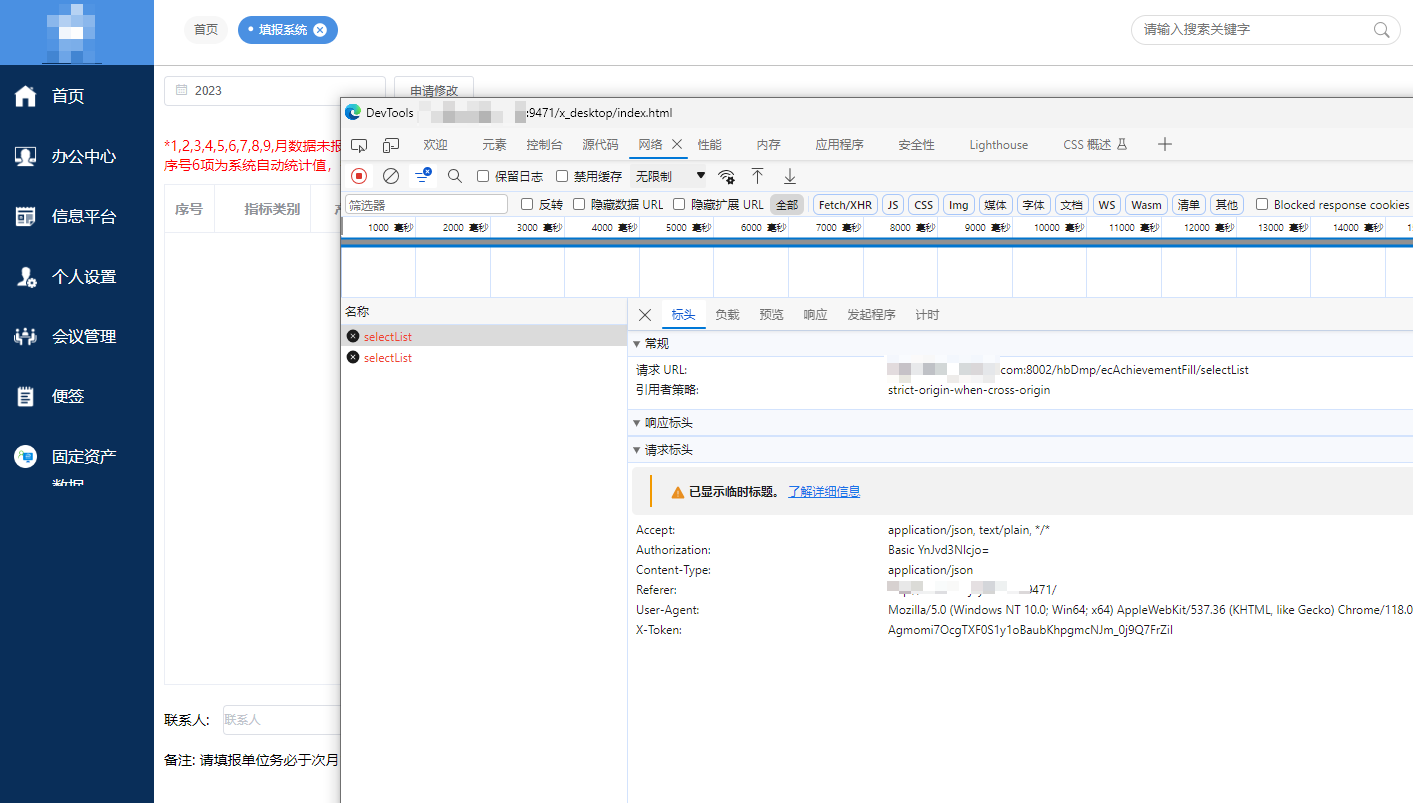
Task: Toggle device emulation icon in DevTools
Action: pyautogui.click(x=391, y=145)
